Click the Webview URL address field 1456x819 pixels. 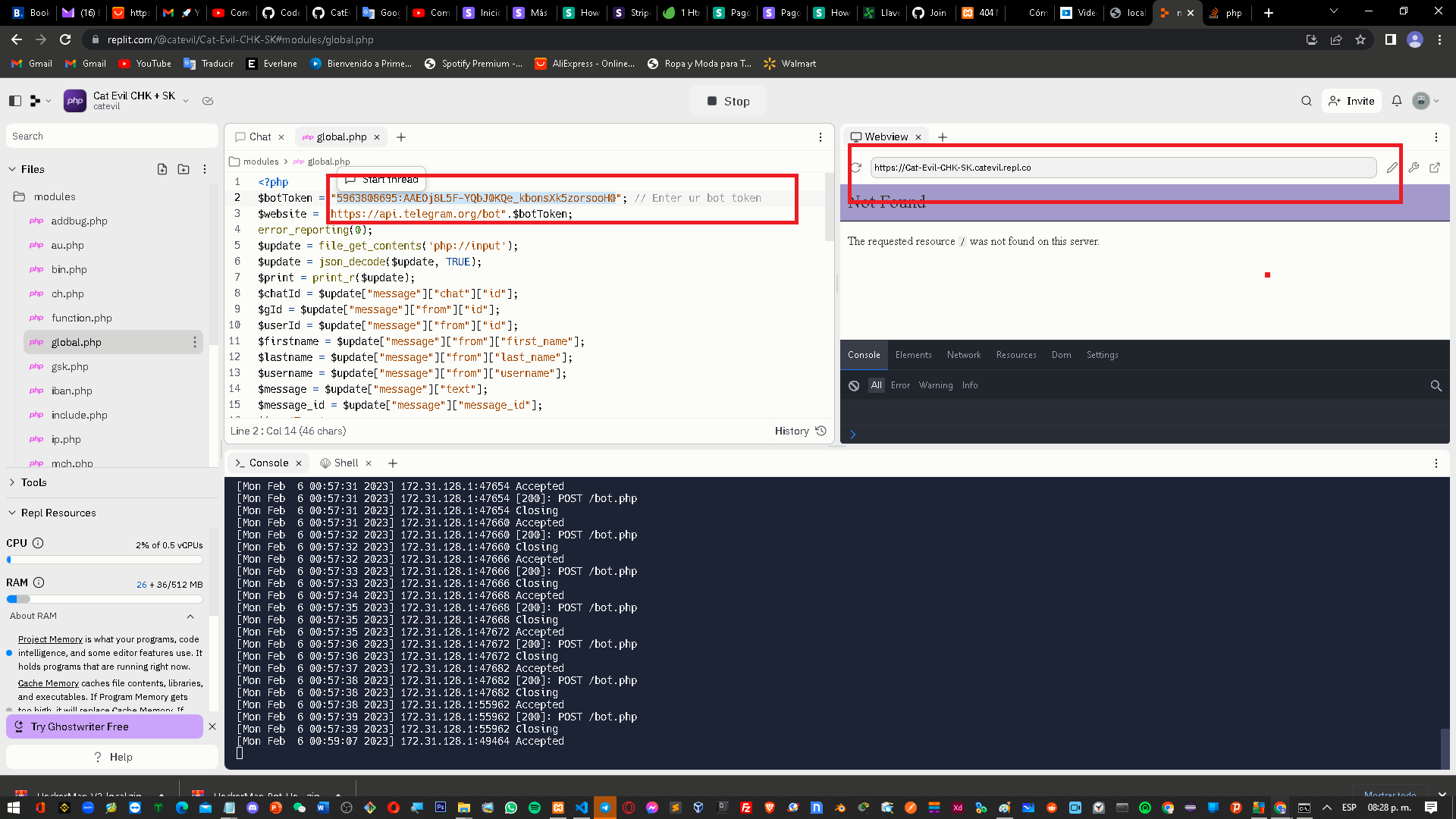1122,168
